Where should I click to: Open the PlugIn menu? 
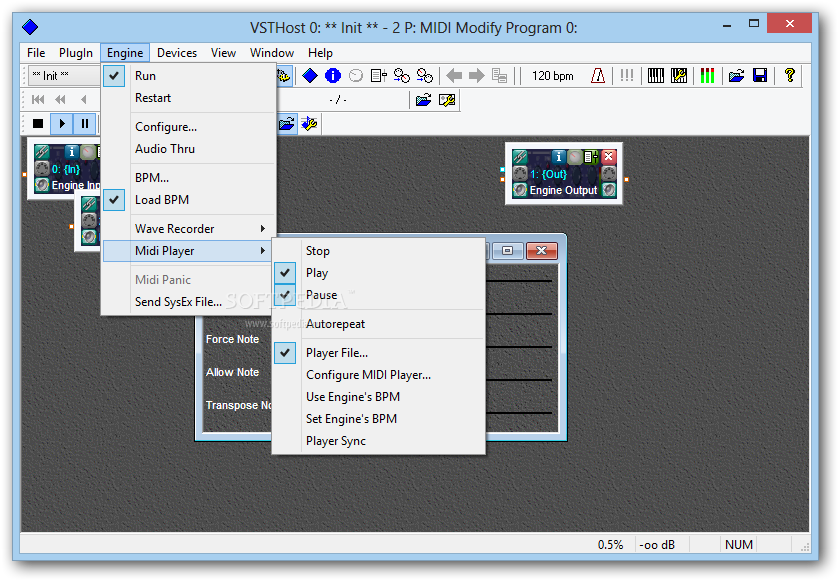click(75, 53)
